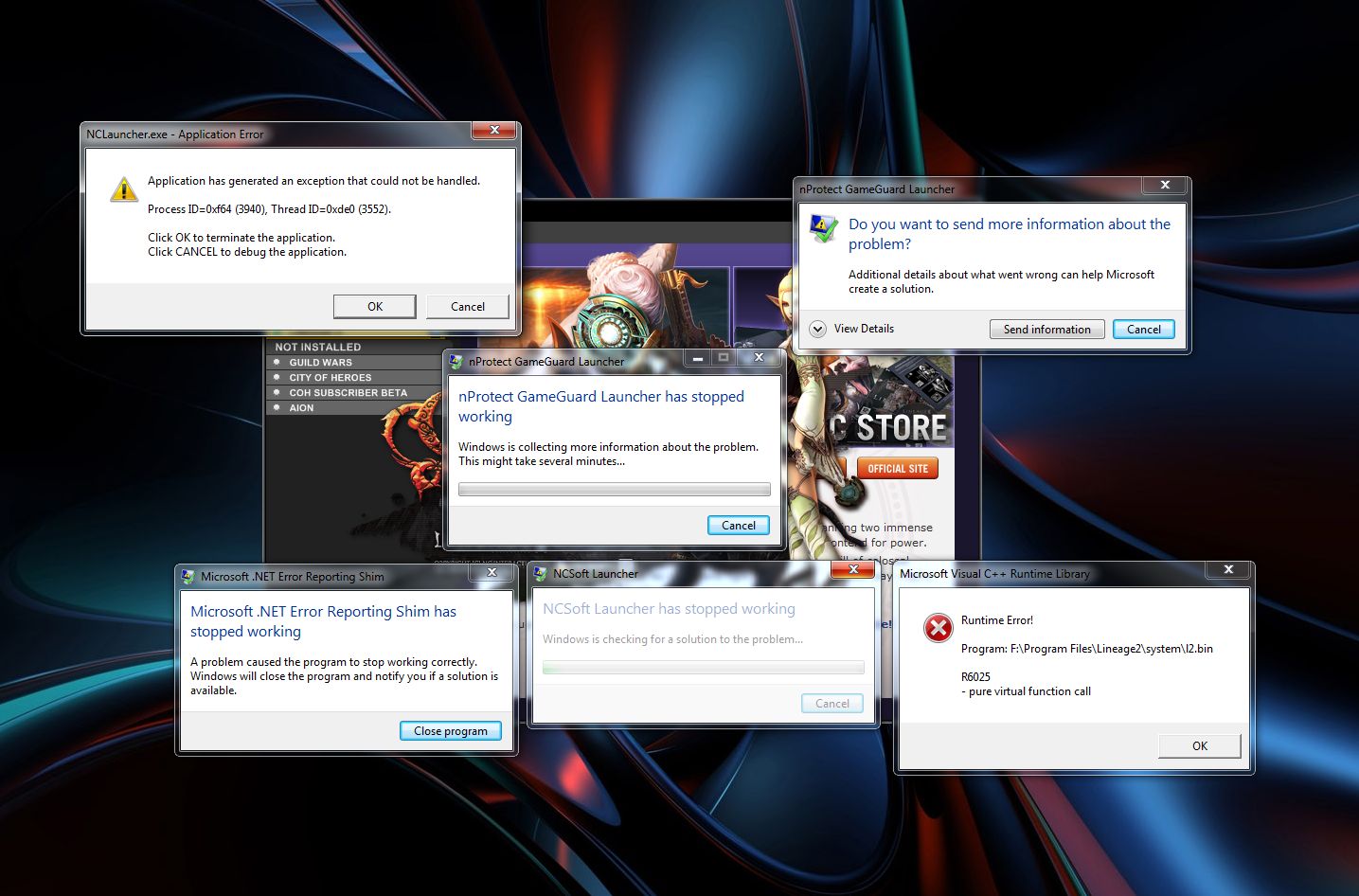Click Send information button

tap(1046, 329)
